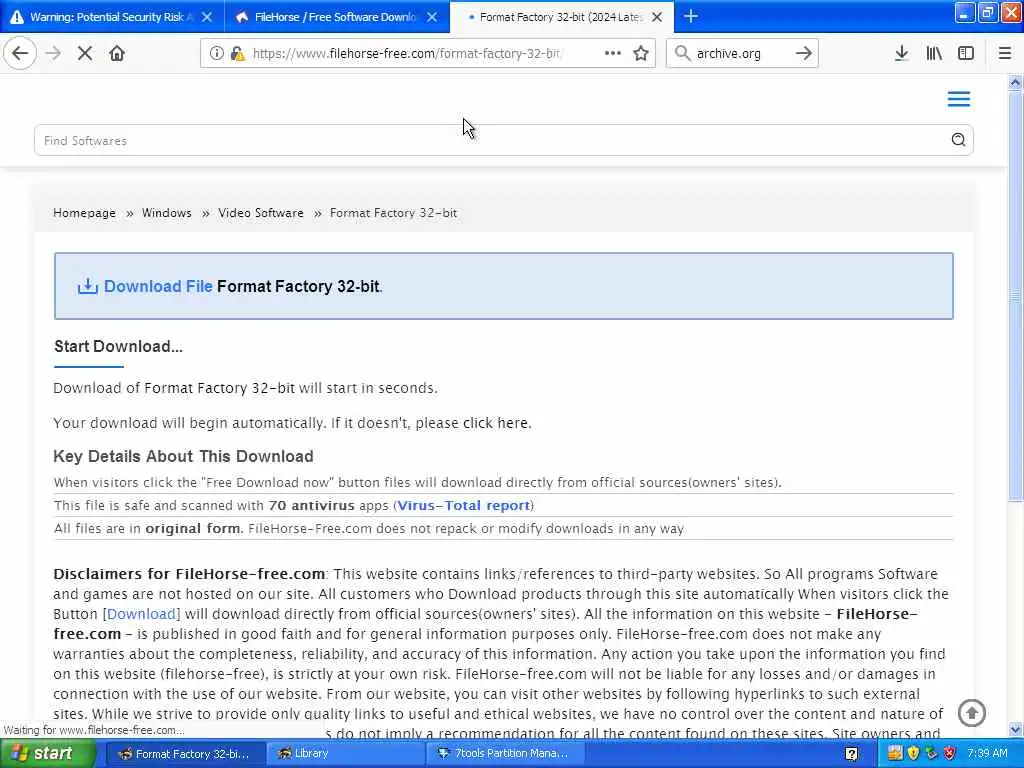Click the yellow shield tray icon
Screen dimensions: 1024x768
coord(913,754)
